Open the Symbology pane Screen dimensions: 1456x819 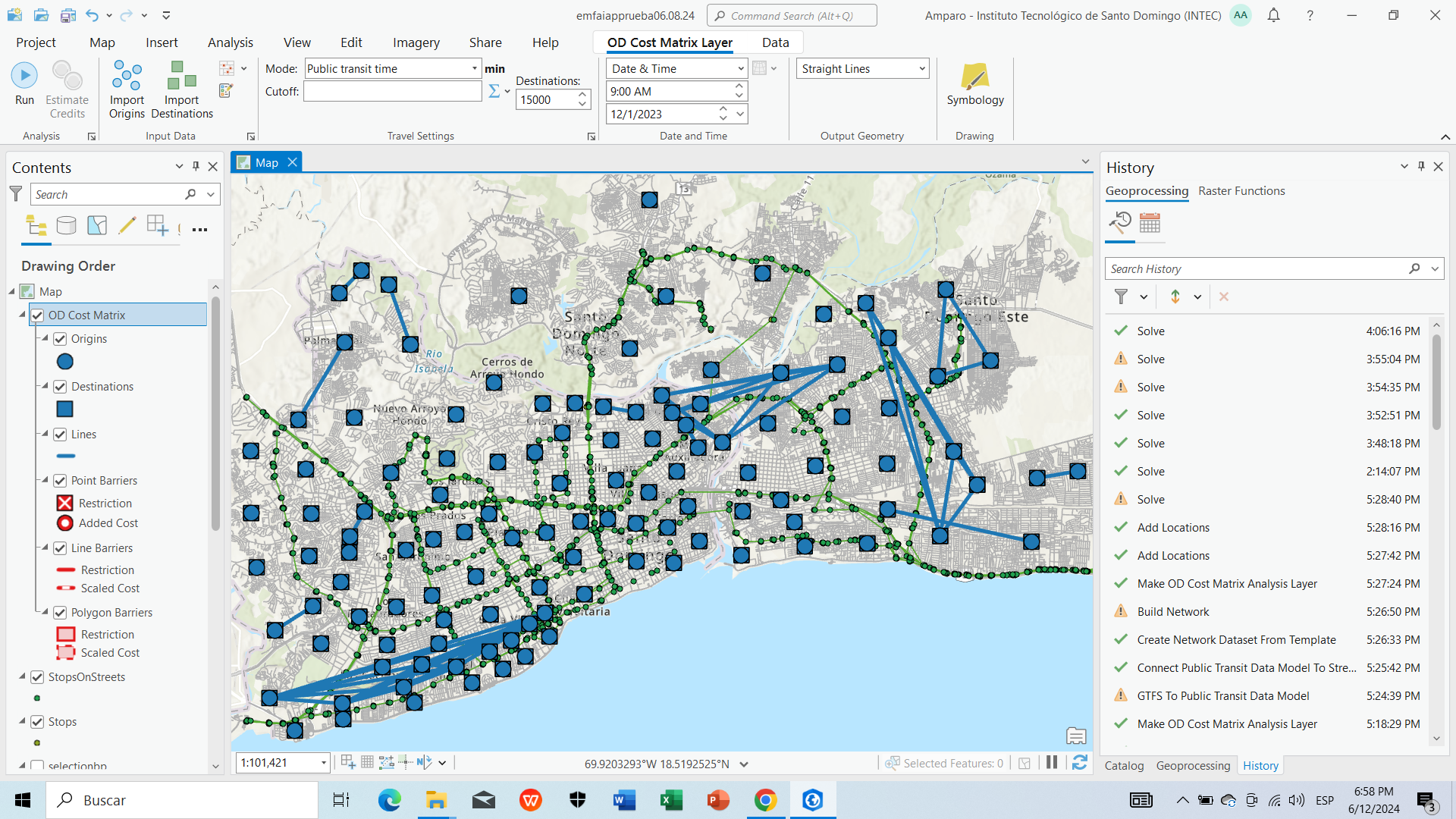coord(974,85)
